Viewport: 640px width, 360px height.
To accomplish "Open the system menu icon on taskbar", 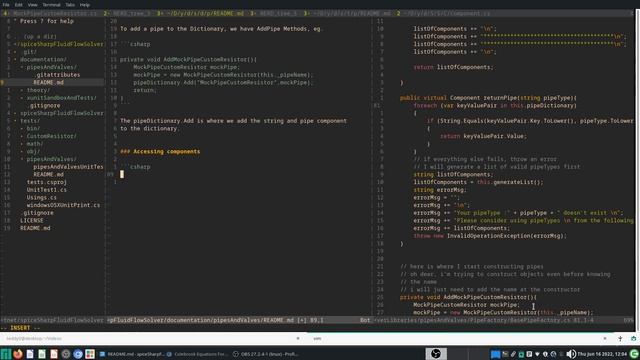I will [x=6, y=354].
